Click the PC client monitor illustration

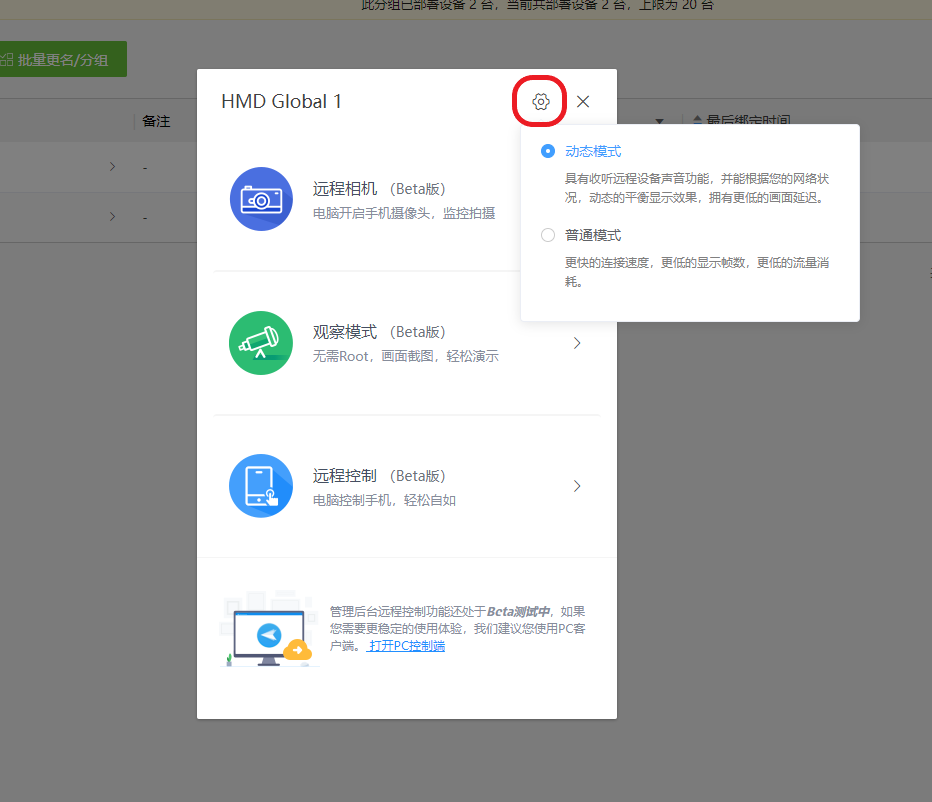269,630
